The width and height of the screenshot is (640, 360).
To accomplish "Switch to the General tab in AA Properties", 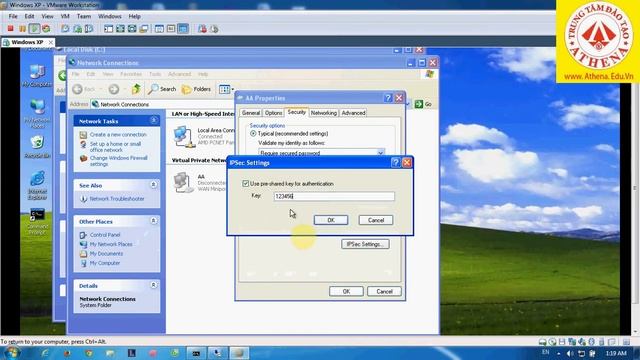I will coord(251,113).
